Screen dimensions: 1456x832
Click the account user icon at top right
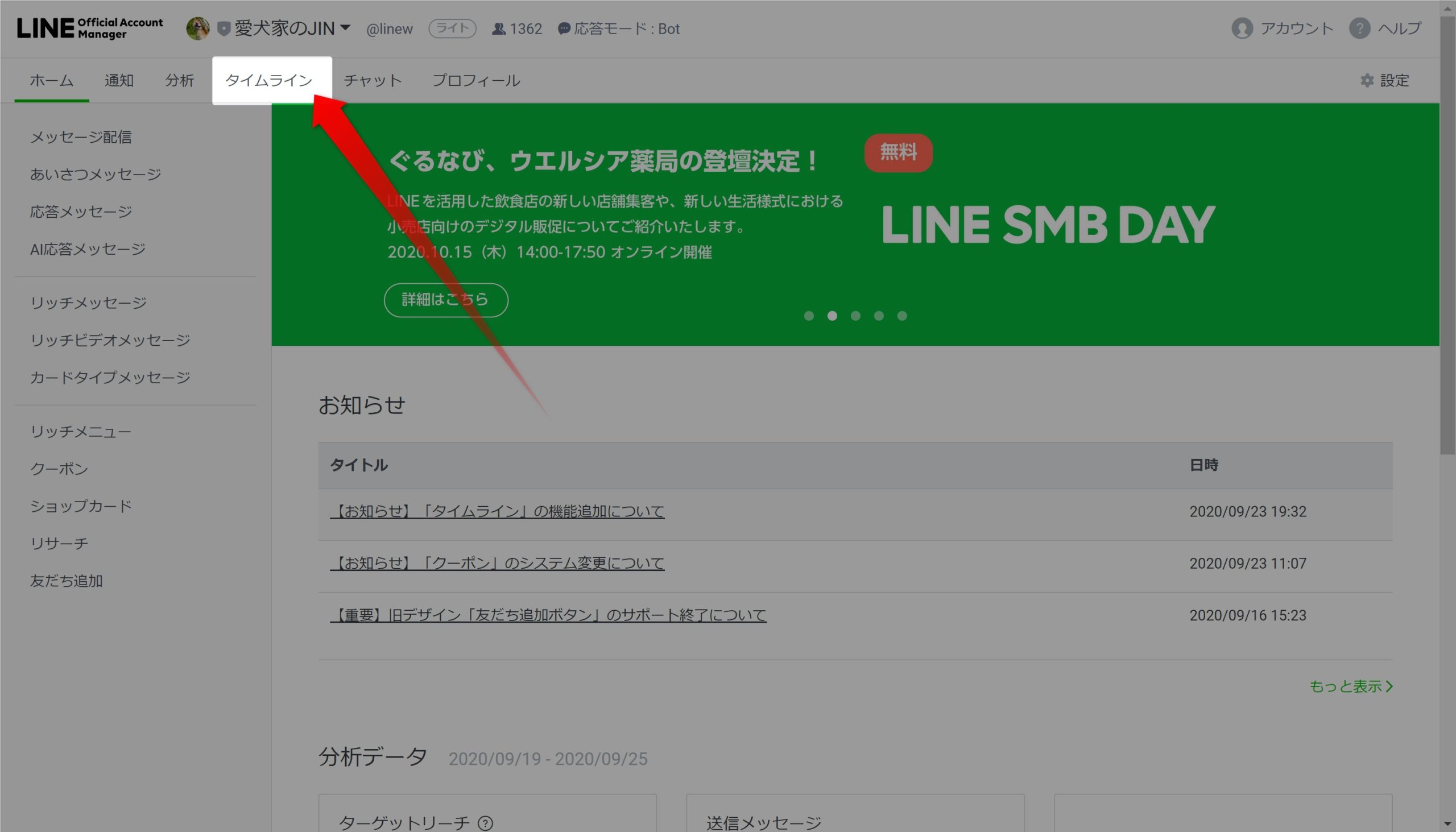pos(1242,28)
